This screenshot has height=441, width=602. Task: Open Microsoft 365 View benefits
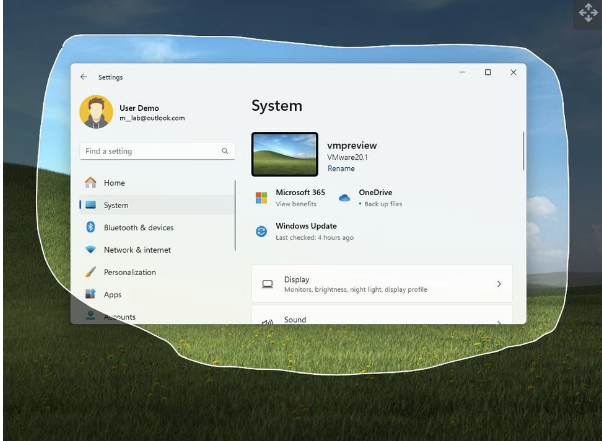pyautogui.click(x=296, y=204)
